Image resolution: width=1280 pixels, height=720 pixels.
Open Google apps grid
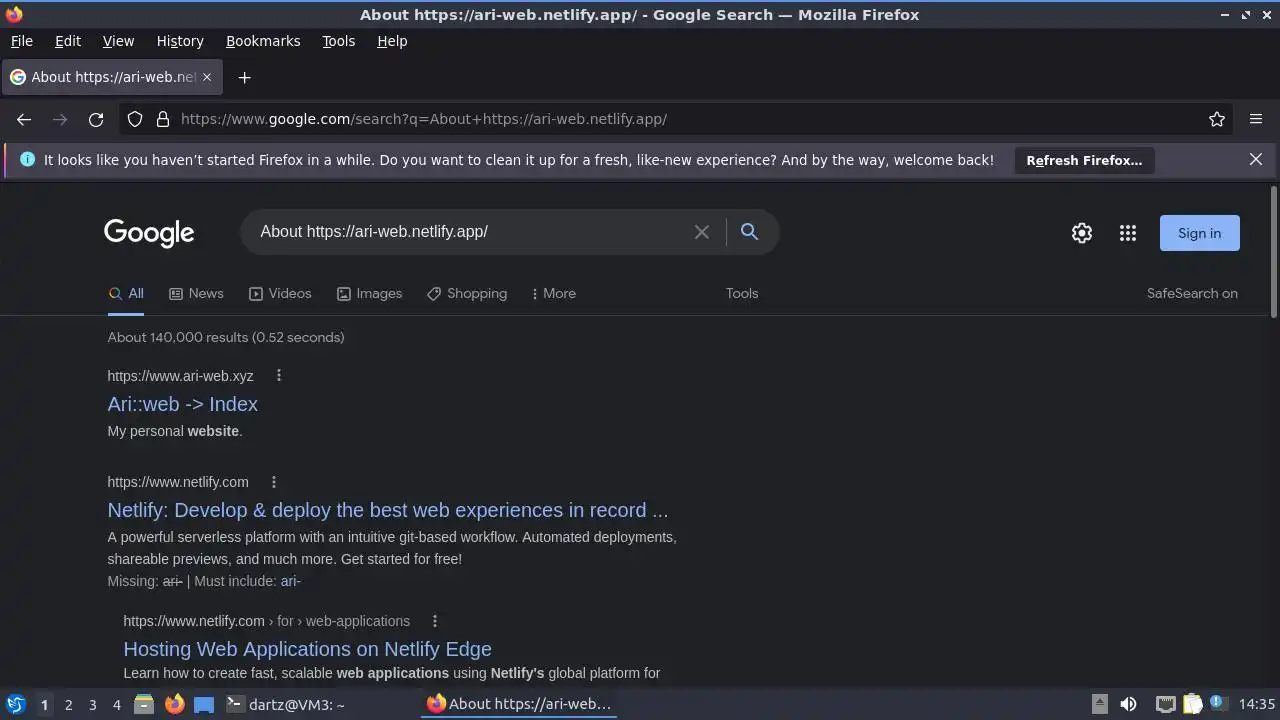[x=1128, y=233]
